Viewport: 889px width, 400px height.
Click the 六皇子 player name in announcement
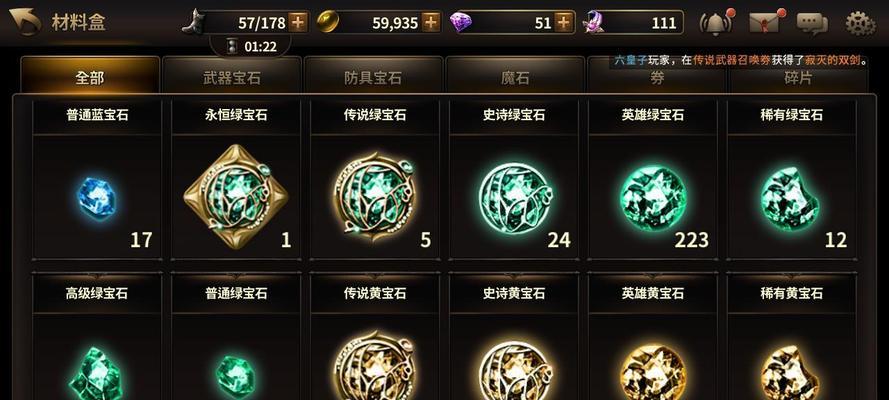click(630, 61)
